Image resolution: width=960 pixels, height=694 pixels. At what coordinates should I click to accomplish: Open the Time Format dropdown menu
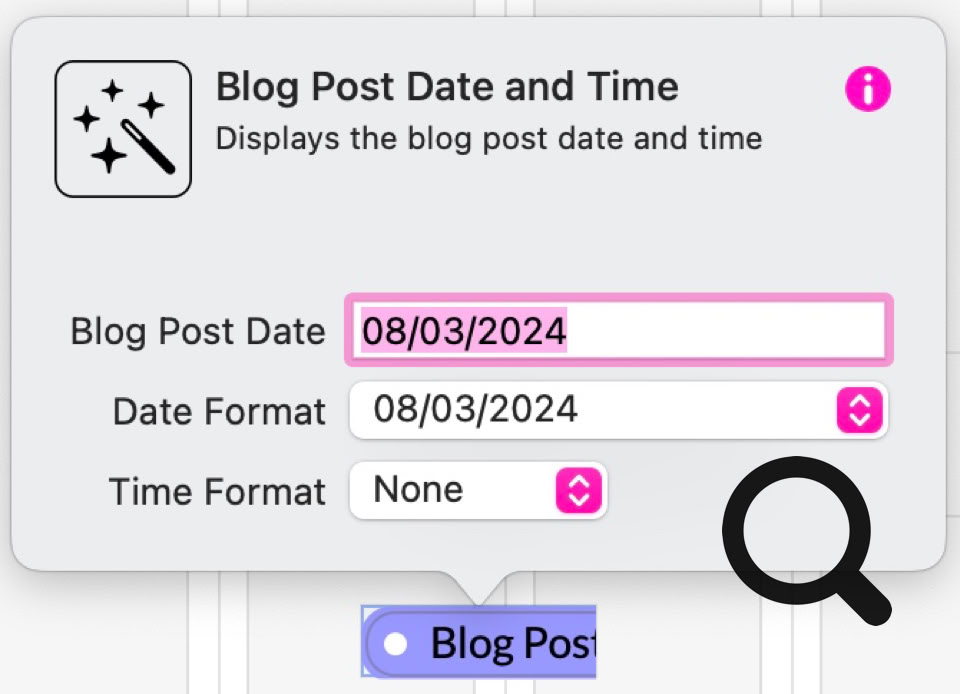point(478,490)
